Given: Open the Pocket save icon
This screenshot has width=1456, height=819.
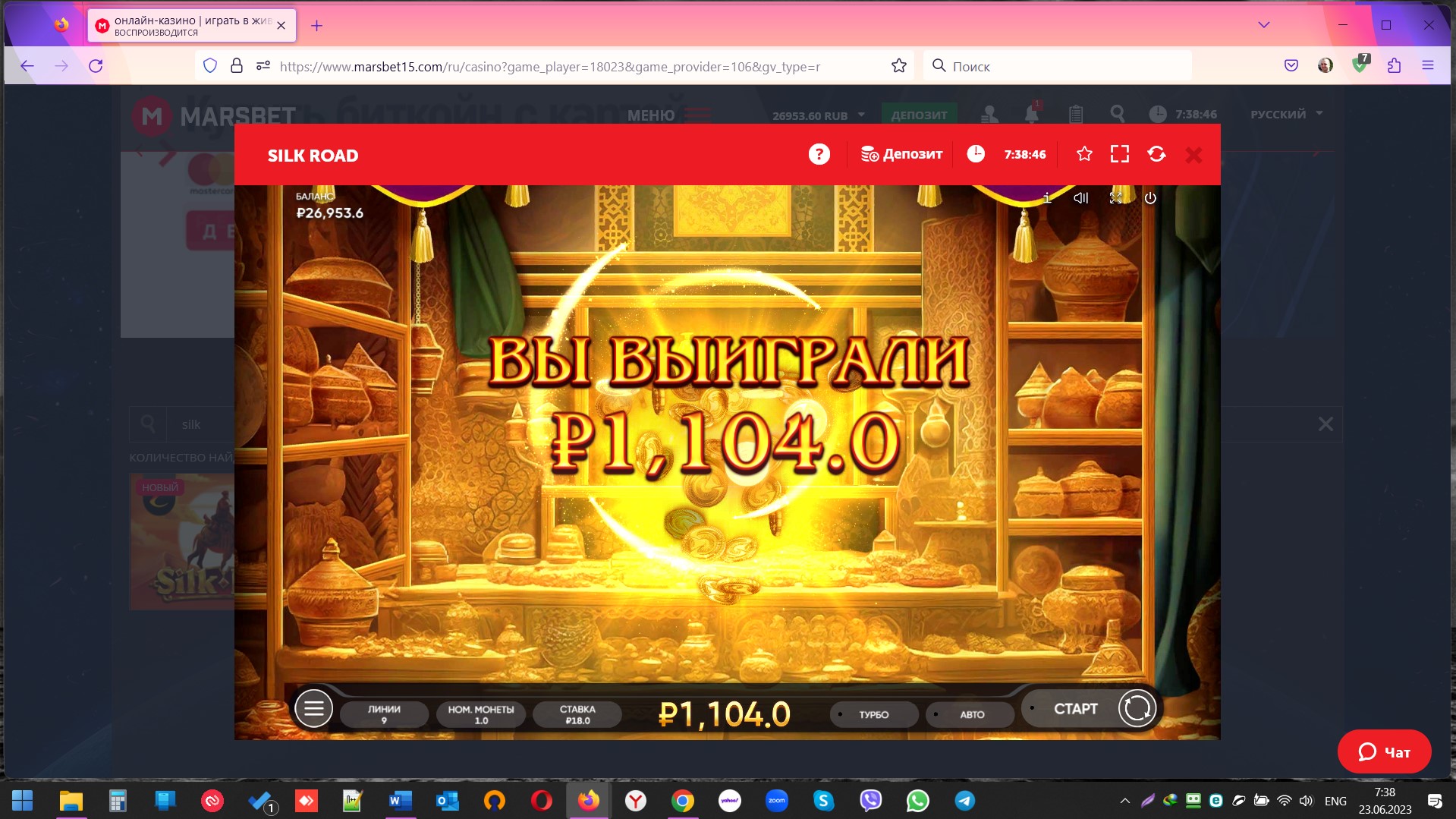Looking at the screenshot, I should coord(1291,66).
